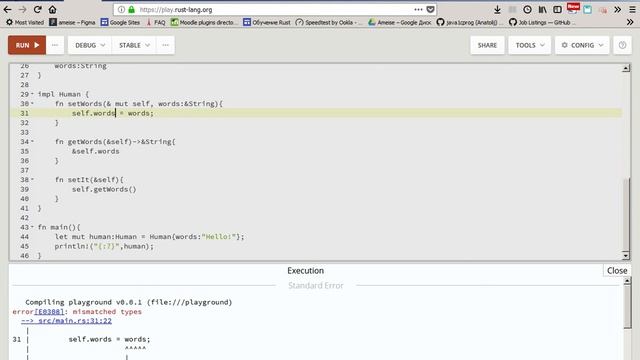Screen dimensions: 640x360
Task: Show more toolbar items overflow chevron
Action: [618, 9]
